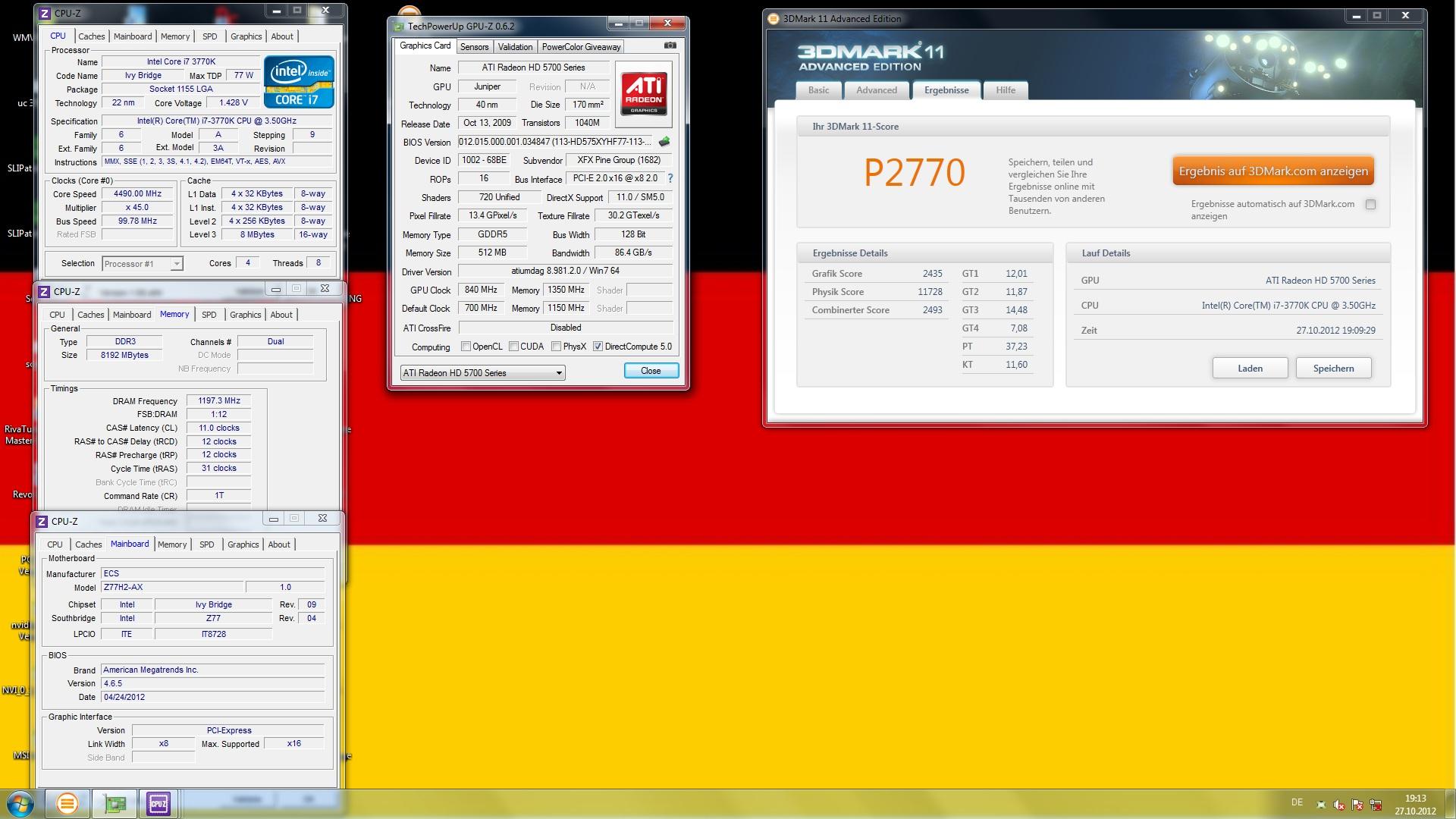This screenshot has width=1456, height=819.
Task: Open the SPD tab in top CPU-Z window
Action: click(209, 36)
